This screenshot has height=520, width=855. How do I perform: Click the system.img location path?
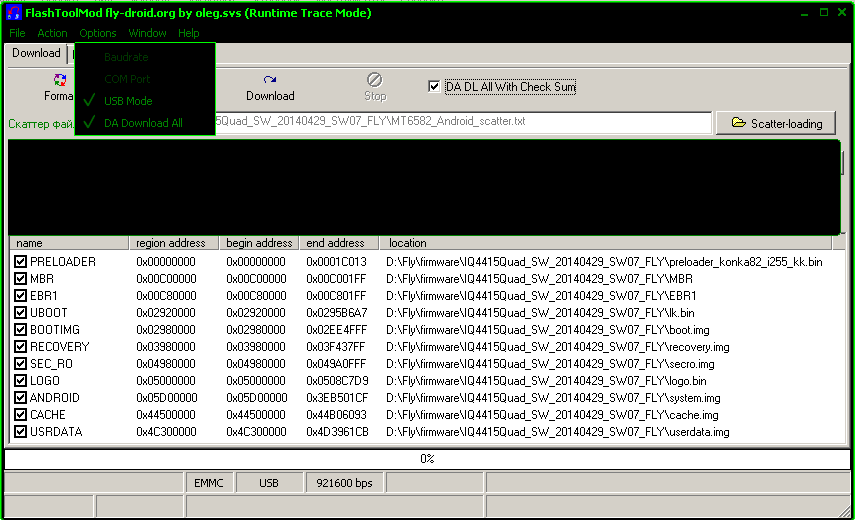[553, 397]
